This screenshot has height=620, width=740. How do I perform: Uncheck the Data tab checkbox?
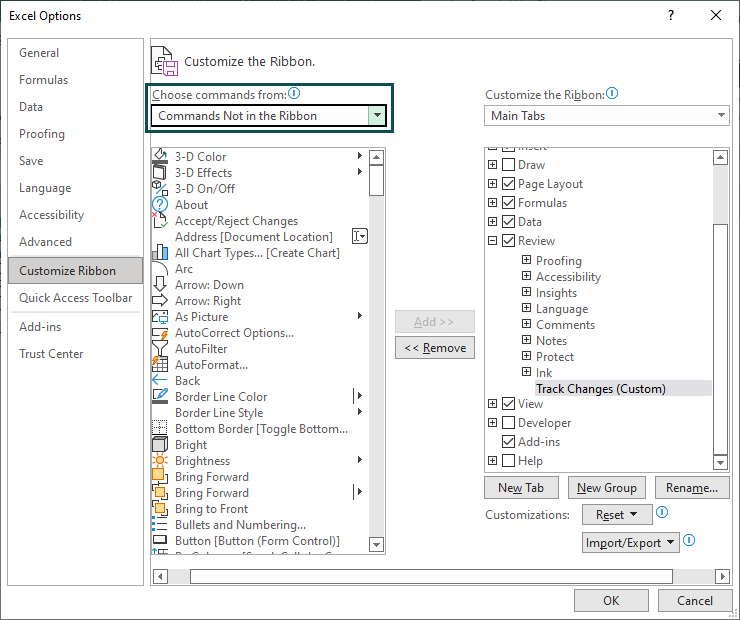(x=508, y=221)
